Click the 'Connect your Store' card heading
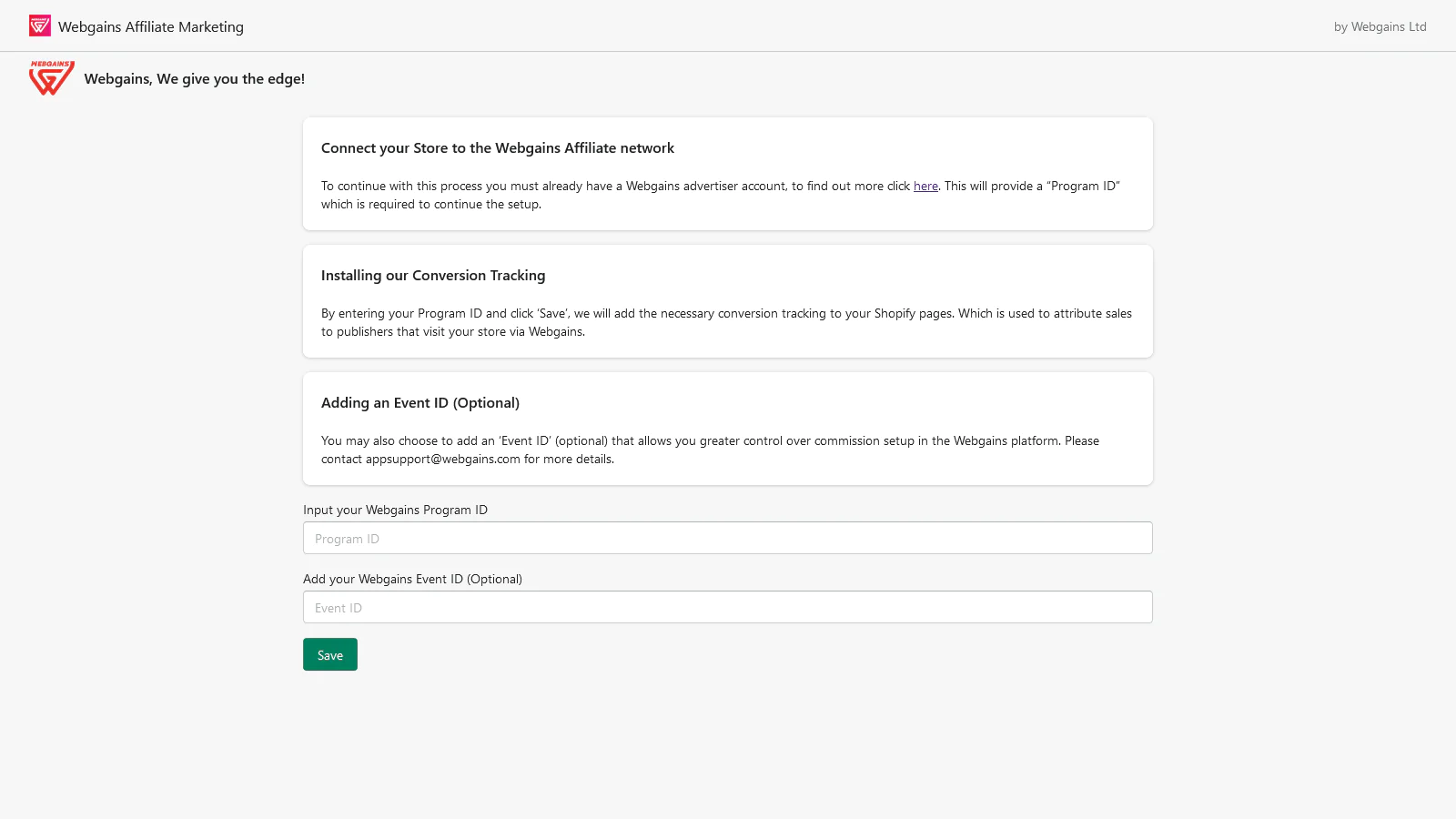This screenshot has width=1456, height=819. pyautogui.click(x=497, y=148)
